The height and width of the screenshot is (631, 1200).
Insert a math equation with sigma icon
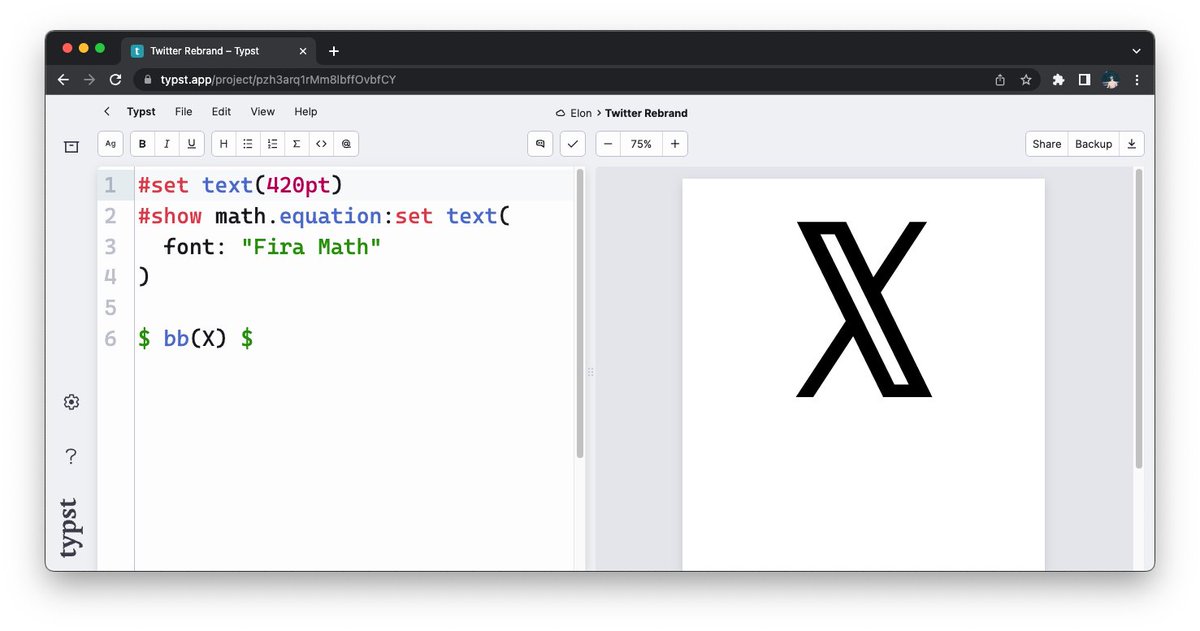pos(297,144)
